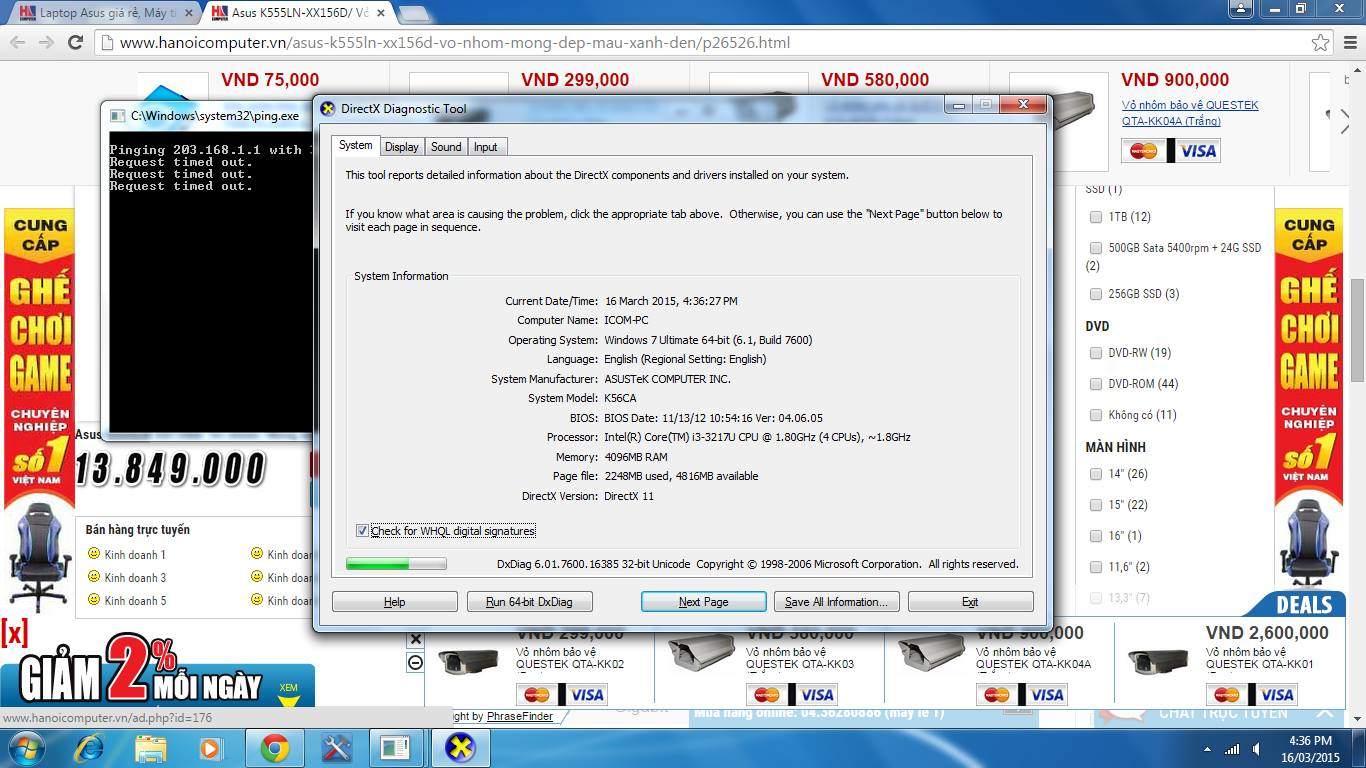Image resolution: width=1366 pixels, height=768 pixels.
Task: Click the browser vertical scrollbar
Action: (x=1357, y=328)
